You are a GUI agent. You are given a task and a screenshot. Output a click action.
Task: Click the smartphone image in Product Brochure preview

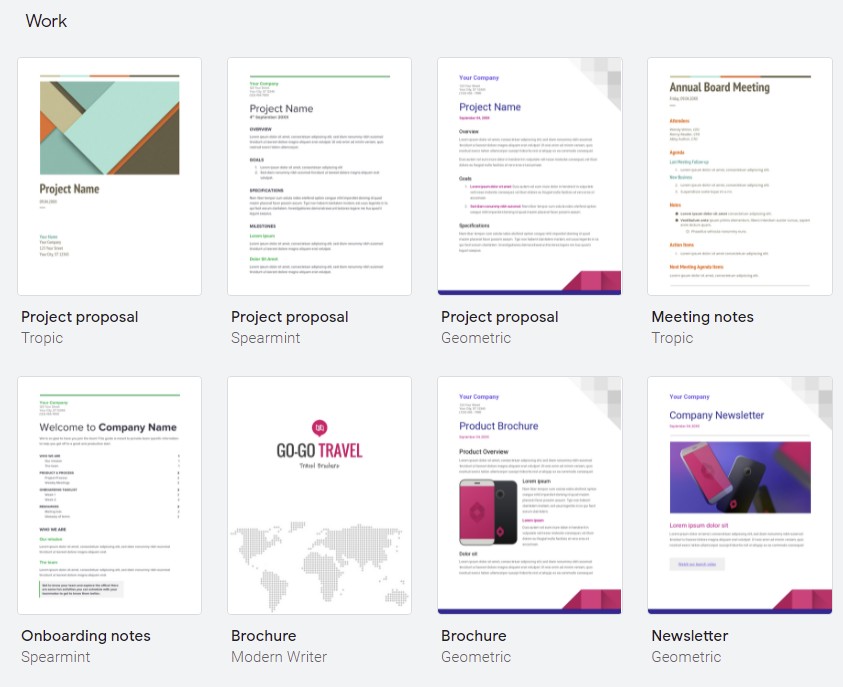click(x=487, y=512)
